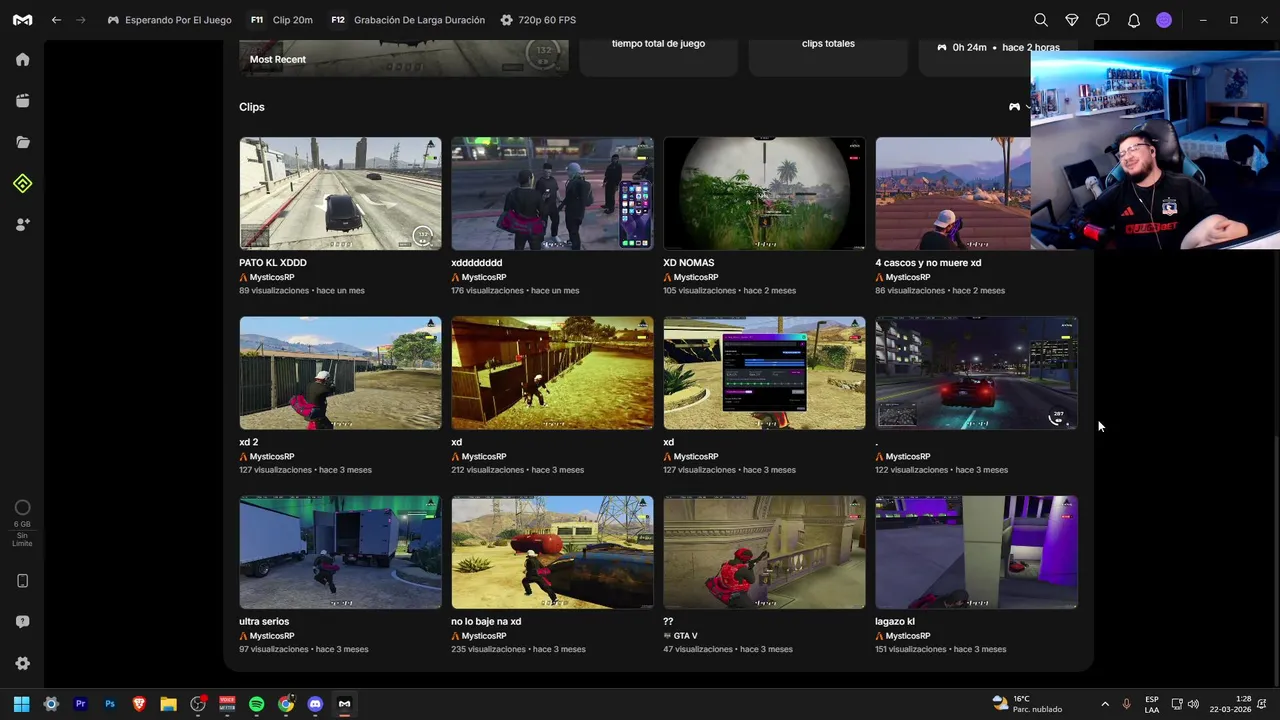
Task: Expand the game filter dropdown beside Clips
Action: pyautogui.click(x=1019, y=107)
